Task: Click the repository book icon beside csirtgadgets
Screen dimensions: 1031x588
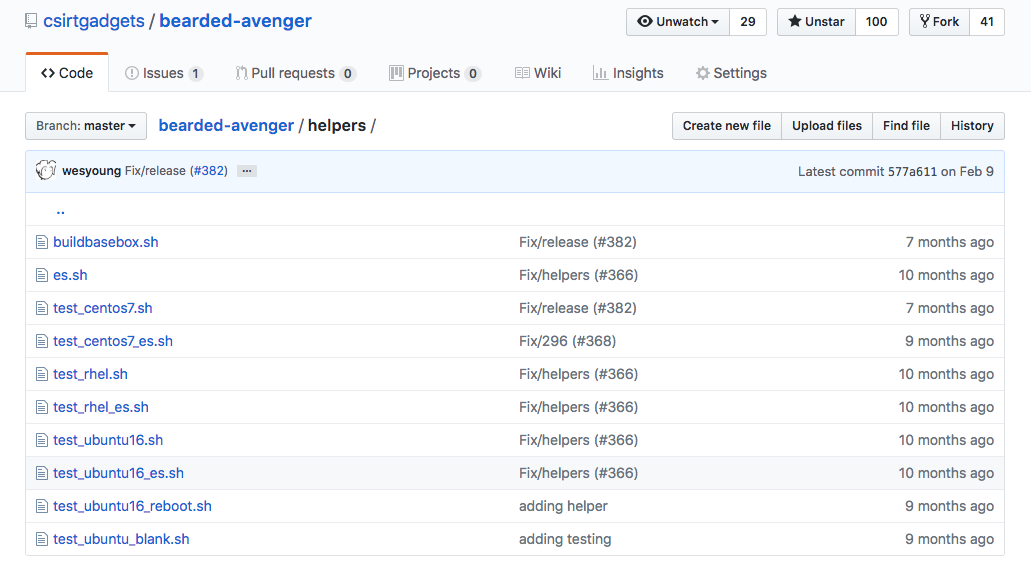Action: coord(31,21)
